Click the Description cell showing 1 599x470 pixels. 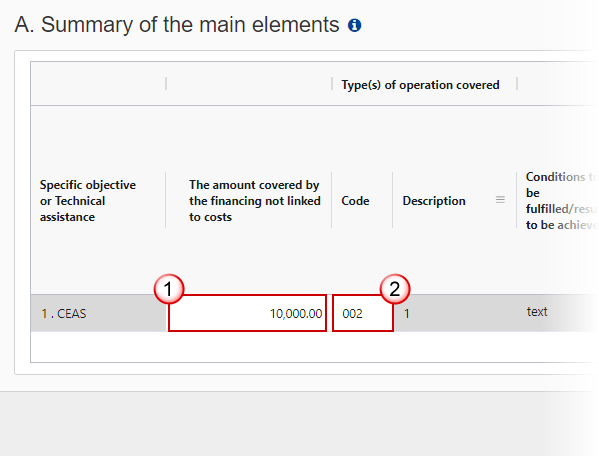click(x=407, y=314)
